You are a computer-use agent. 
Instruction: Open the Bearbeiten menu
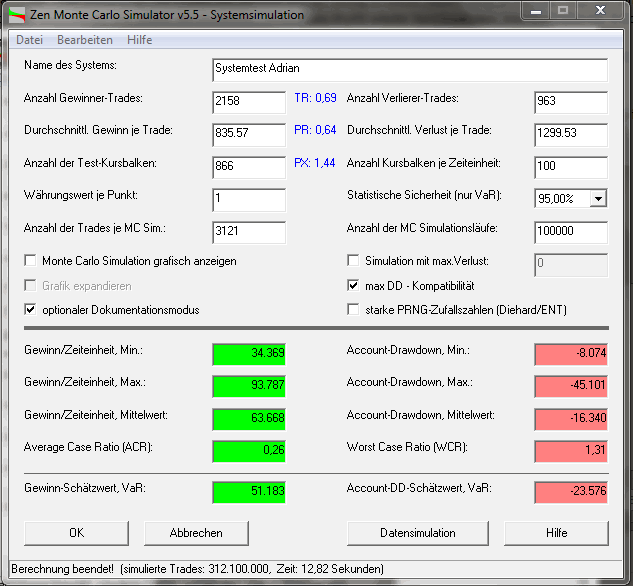[84, 40]
